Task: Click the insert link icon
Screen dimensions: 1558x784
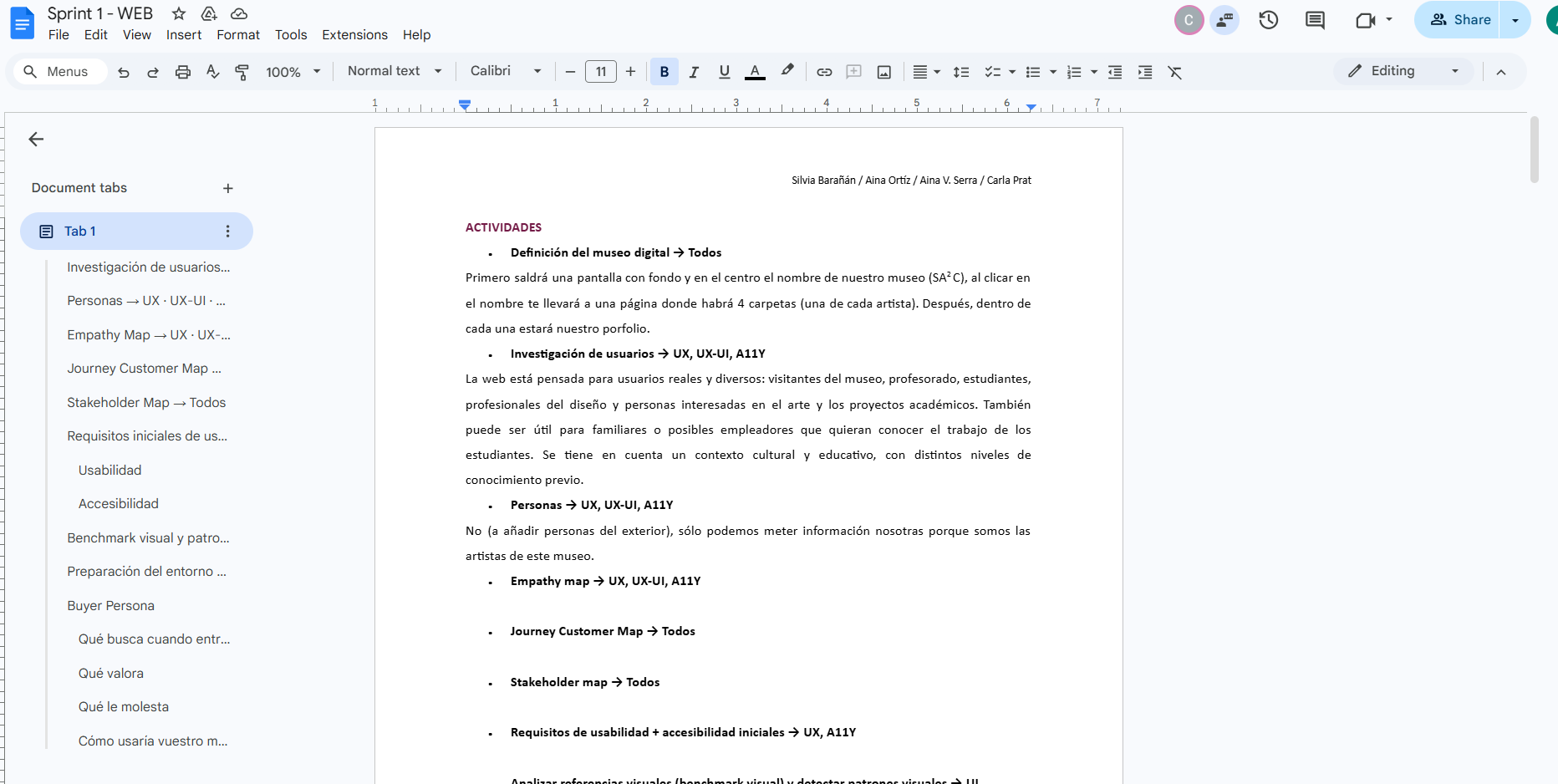Action: click(x=824, y=72)
